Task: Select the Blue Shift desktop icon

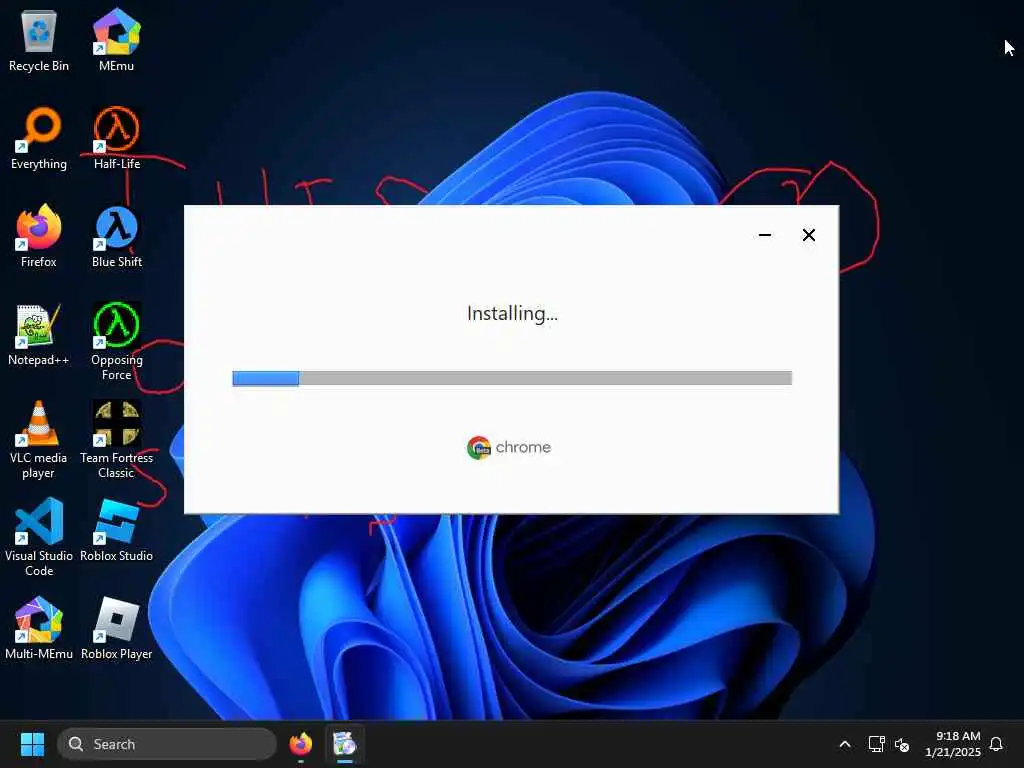Action: tap(116, 236)
